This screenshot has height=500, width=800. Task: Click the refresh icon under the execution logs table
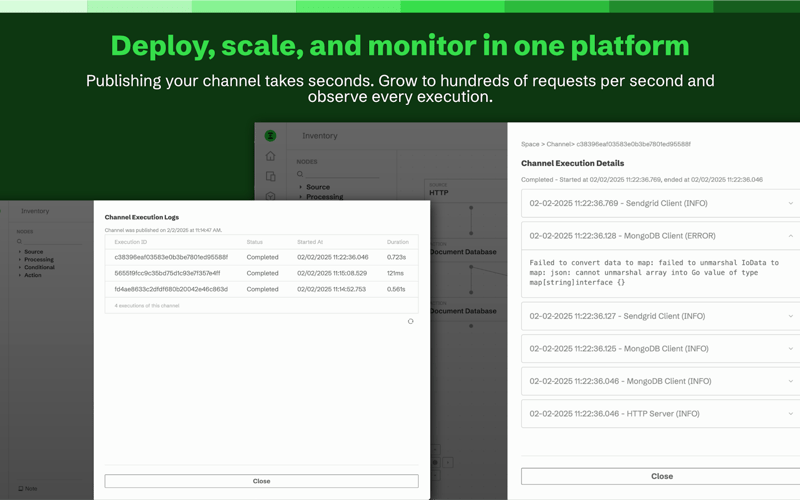tap(411, 321)
